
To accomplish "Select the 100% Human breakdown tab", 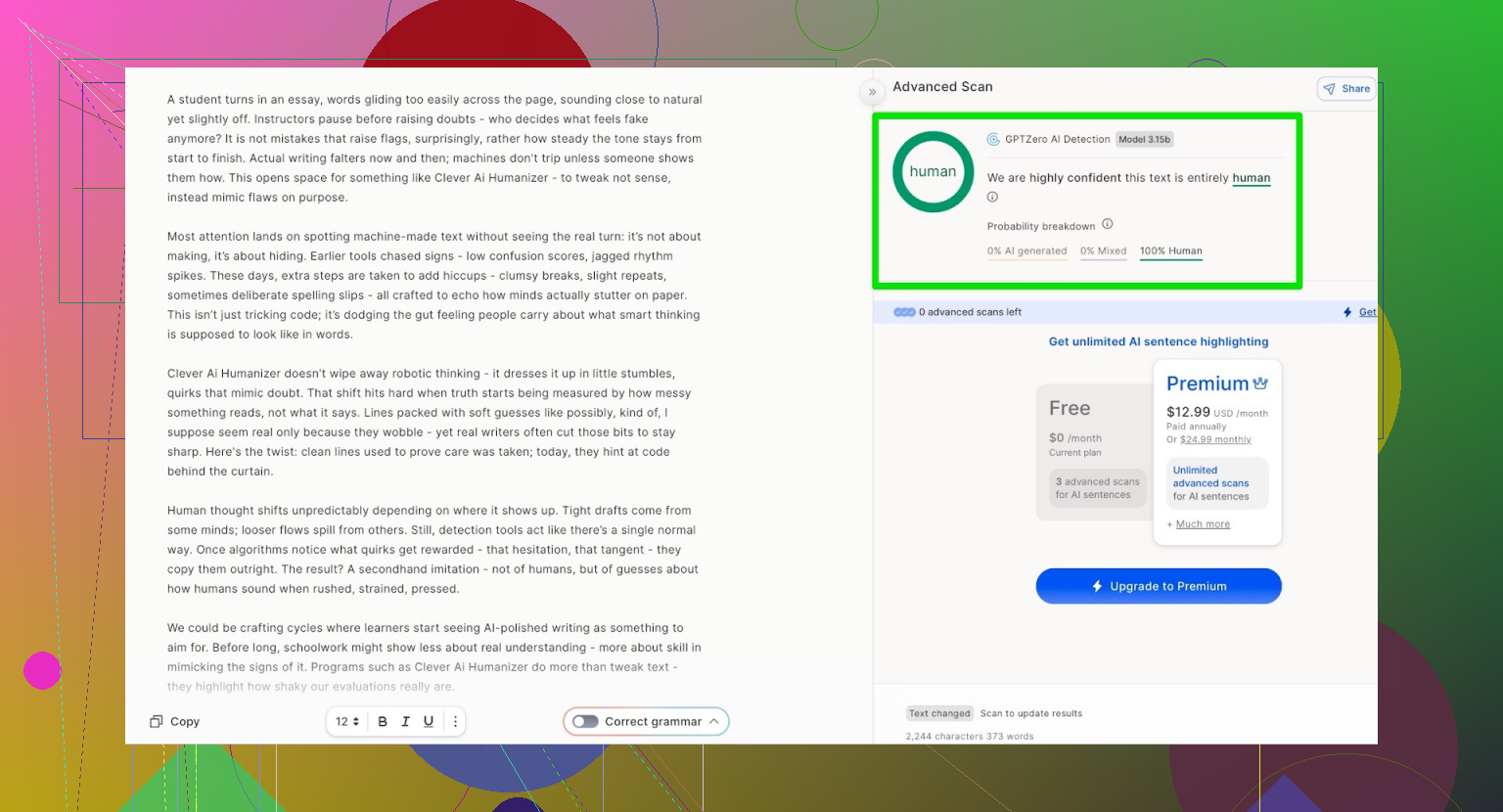I will 1170,251.
